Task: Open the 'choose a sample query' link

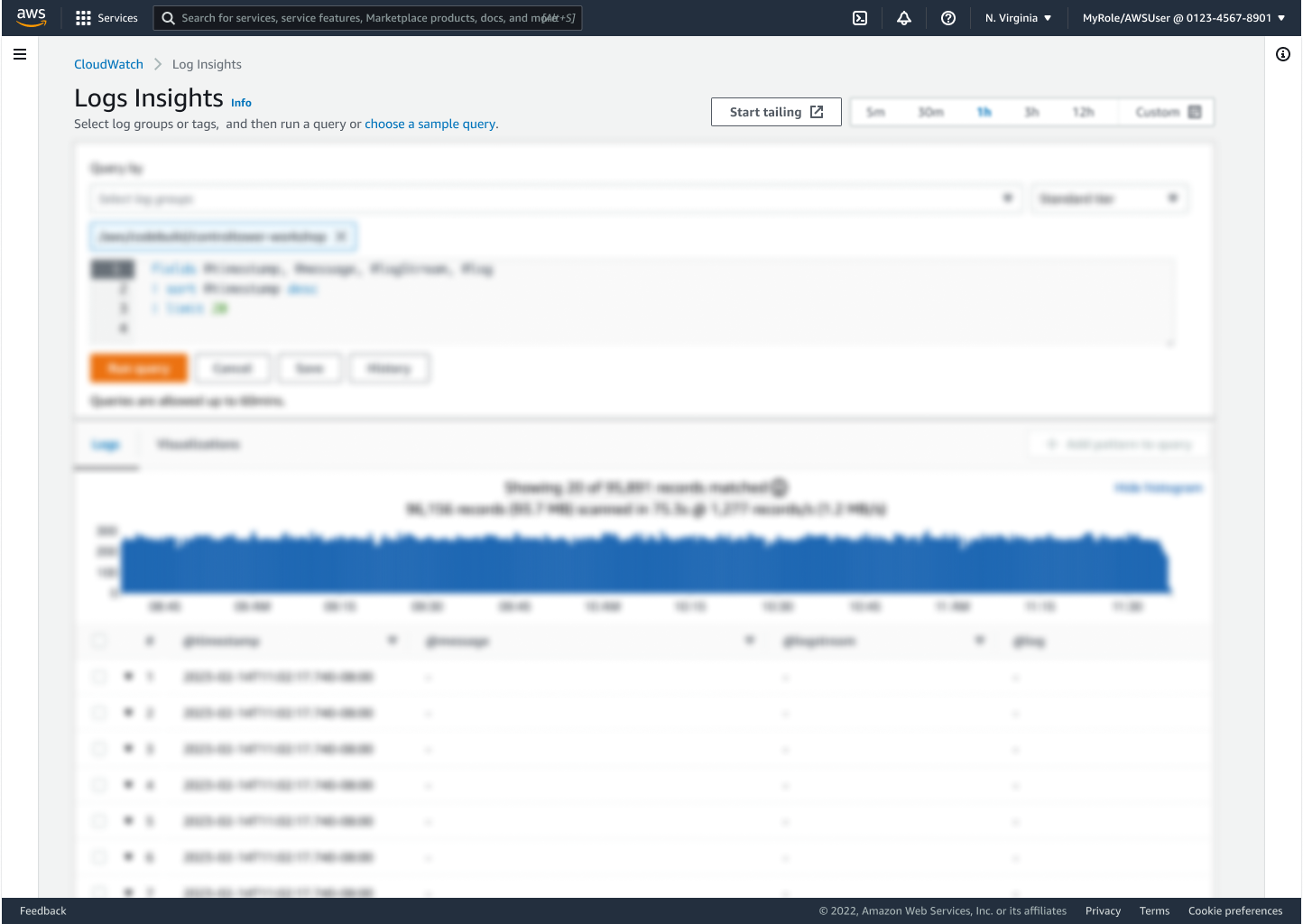Action: 430,124
